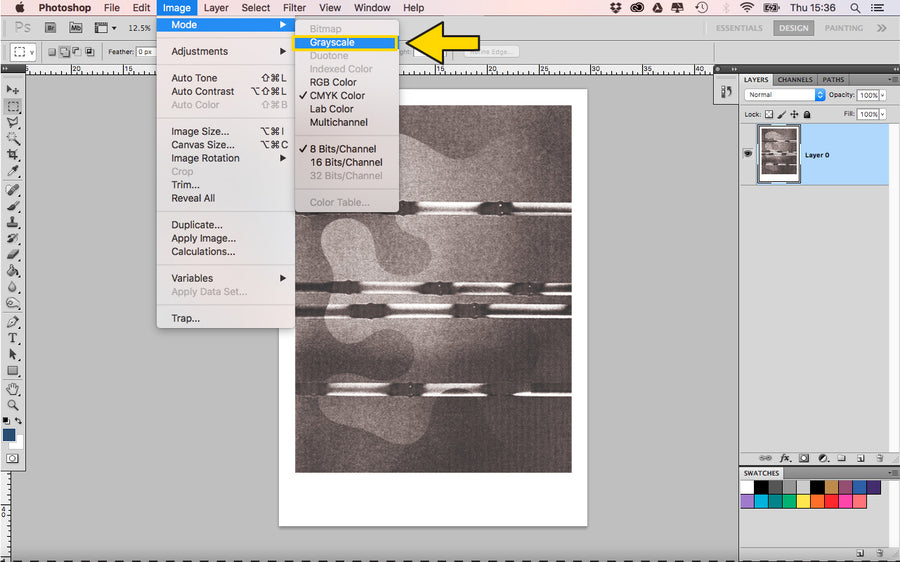
Task: Delete layer using the Layers panel trash icon
Action: pos(878,457)
